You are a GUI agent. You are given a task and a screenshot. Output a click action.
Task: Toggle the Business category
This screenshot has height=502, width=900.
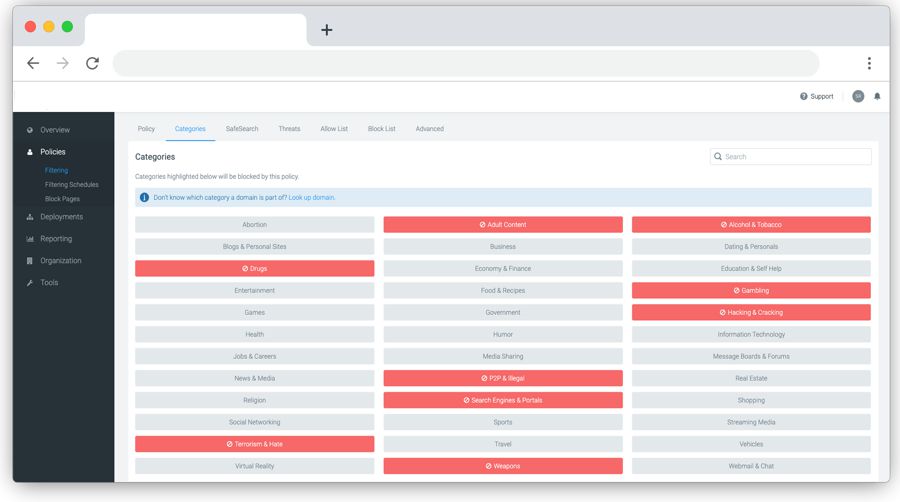[x=503, y=247]
